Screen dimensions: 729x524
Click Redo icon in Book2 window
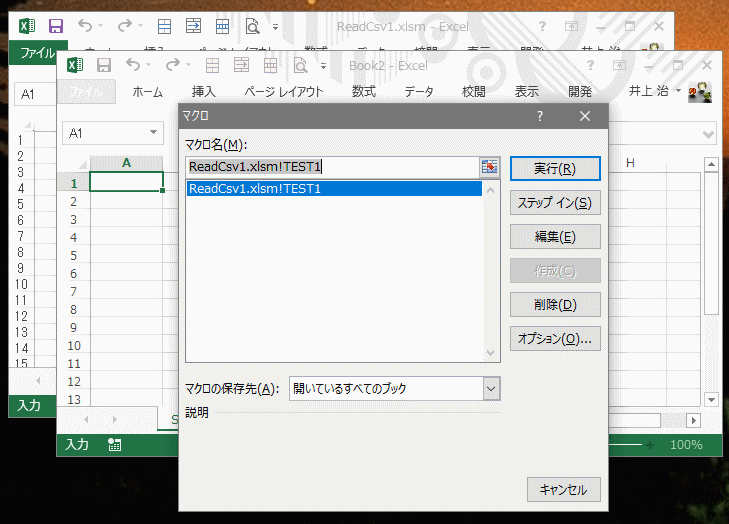coord(172,65)
